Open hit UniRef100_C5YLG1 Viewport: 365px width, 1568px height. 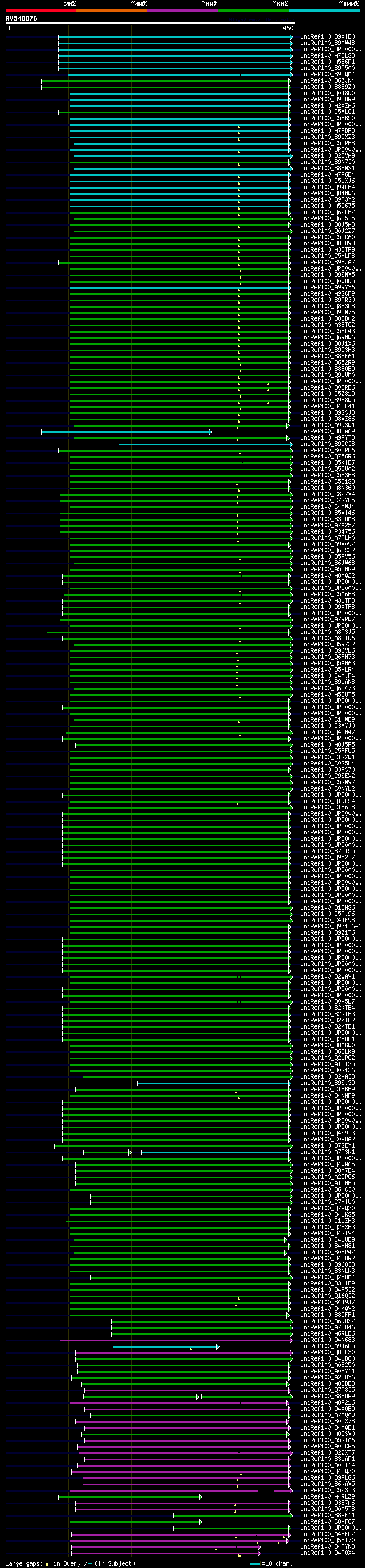[x=327, y=112]
